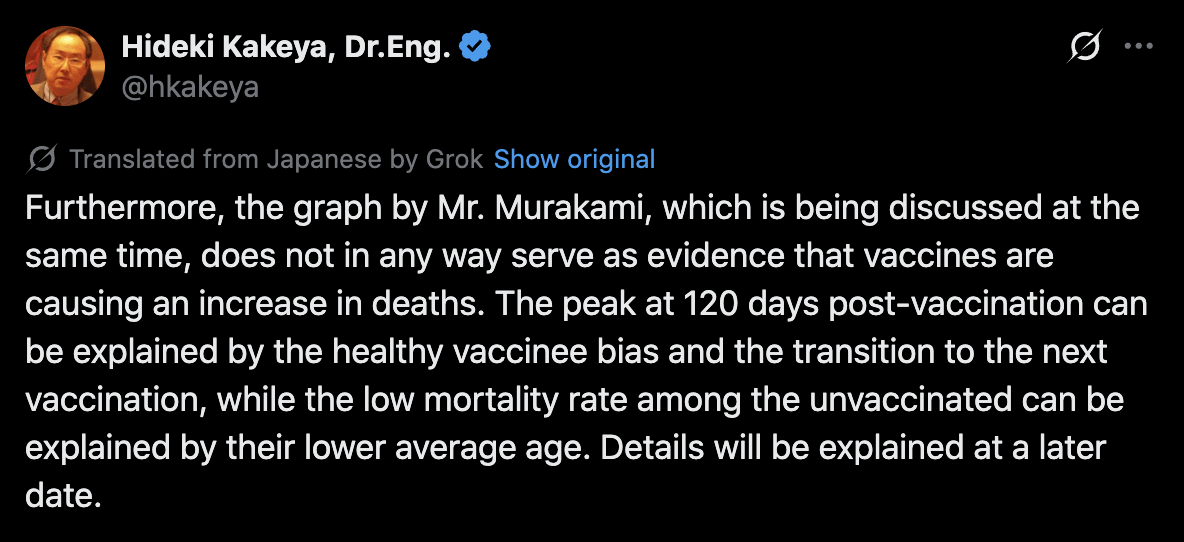The height and width of the screenshot is (542, 1184).
Task: Open the Grok explain-post icon at top right
Action: pyautogui.click(x=1087, y=47)
